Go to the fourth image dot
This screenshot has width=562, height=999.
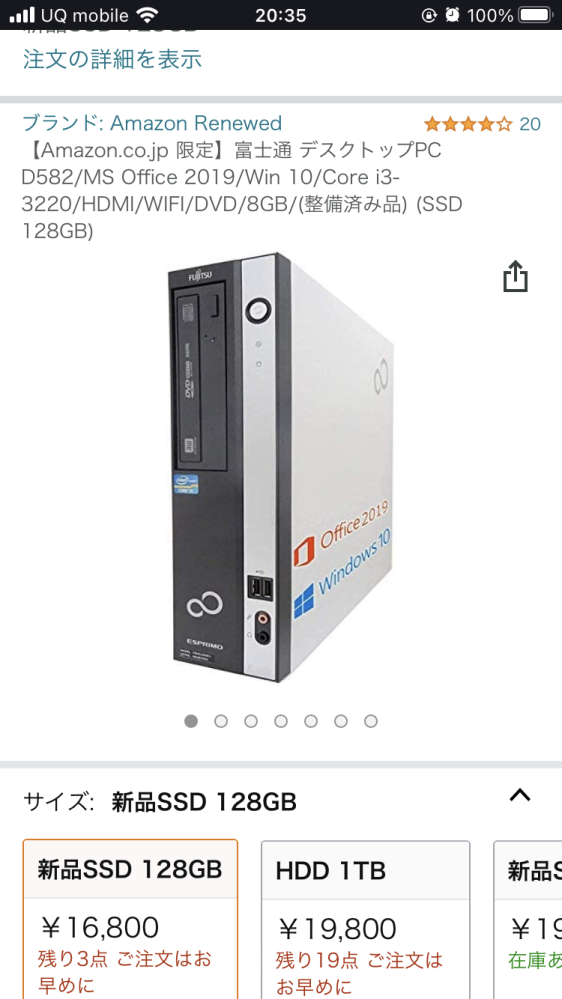(281, 721)
